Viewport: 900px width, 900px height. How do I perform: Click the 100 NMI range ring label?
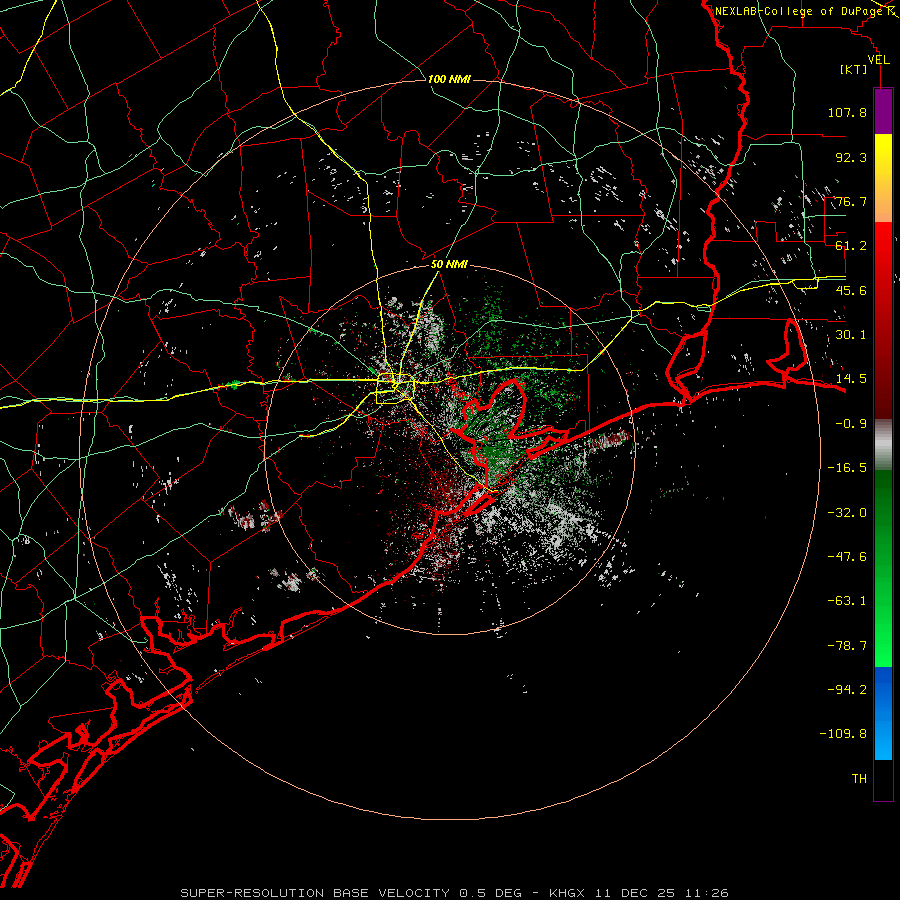pyautogui.click(x=449, y=79)
